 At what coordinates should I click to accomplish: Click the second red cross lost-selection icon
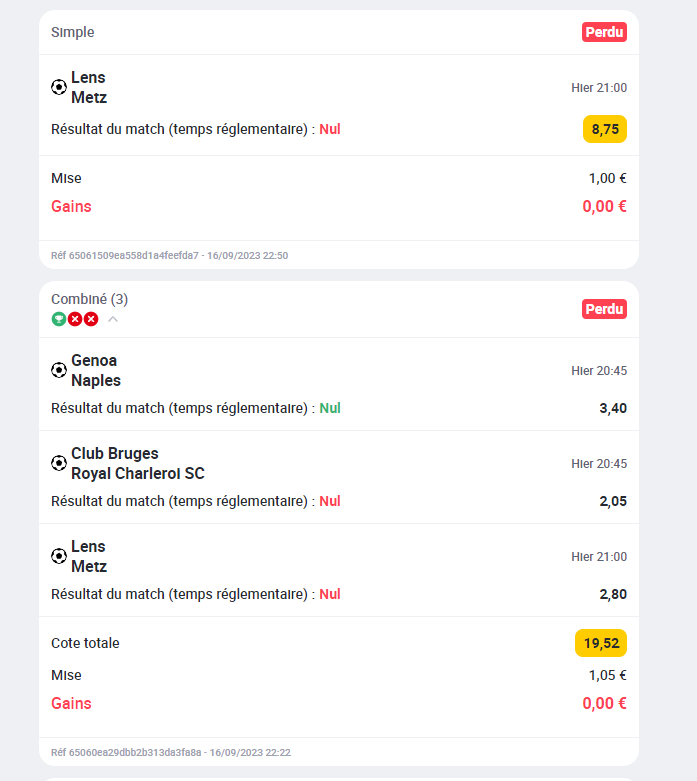91,319
